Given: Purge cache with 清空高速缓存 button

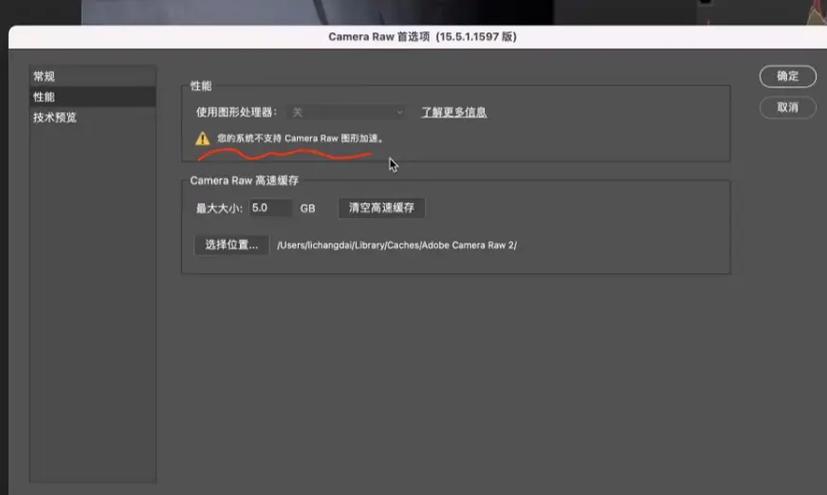Looking at the screenshot, I should [x=381, y=208].
